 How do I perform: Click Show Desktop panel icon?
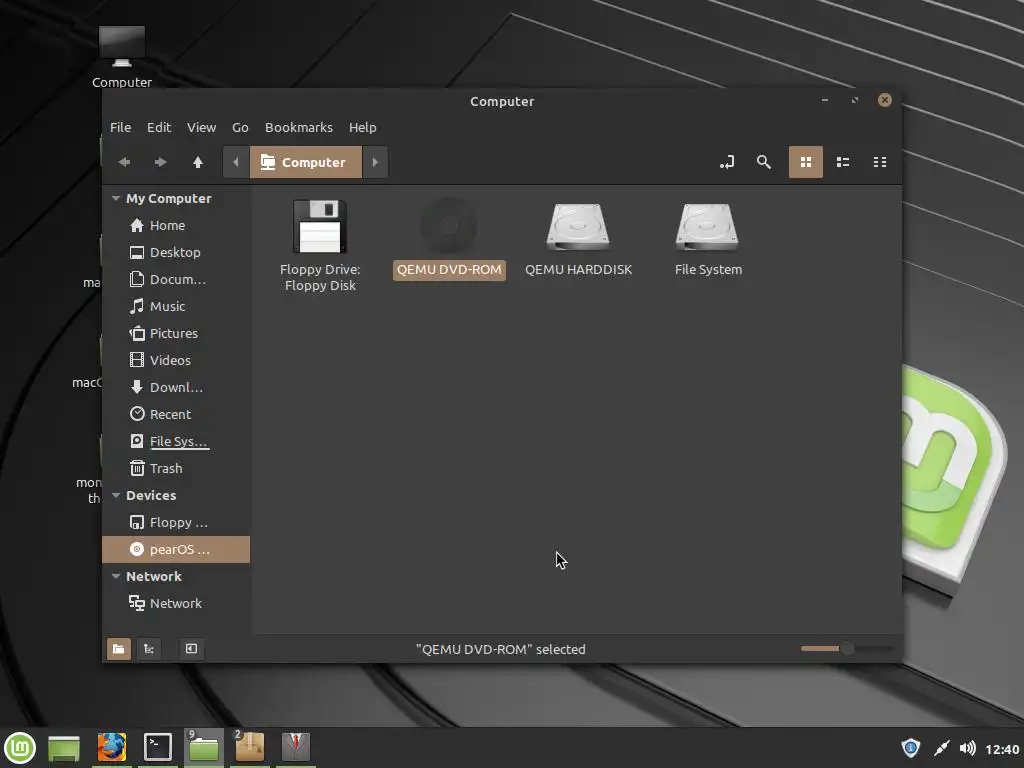pos(64,748)
